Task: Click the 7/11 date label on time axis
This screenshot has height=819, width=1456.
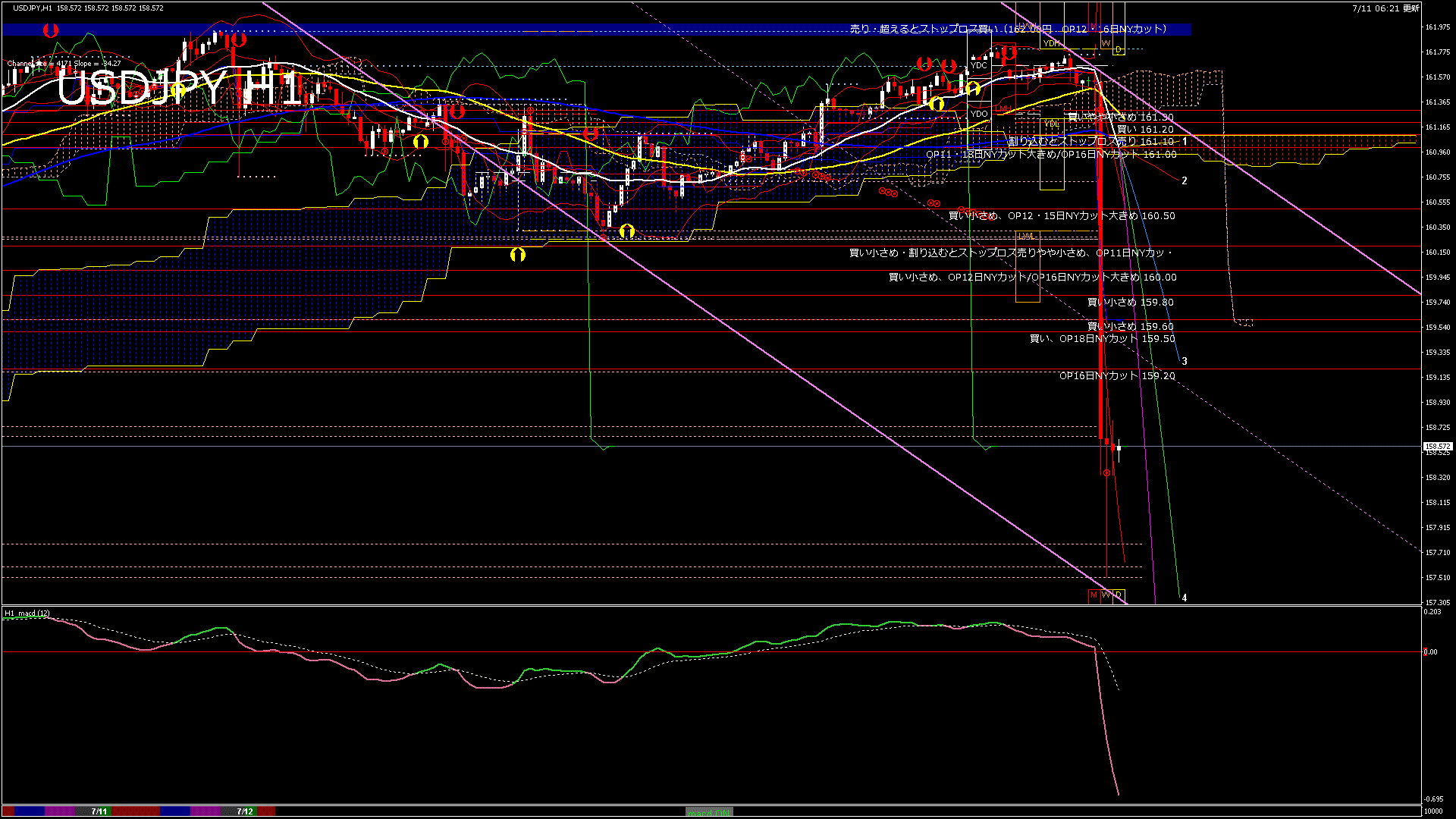Action: [x=99, y=811]
